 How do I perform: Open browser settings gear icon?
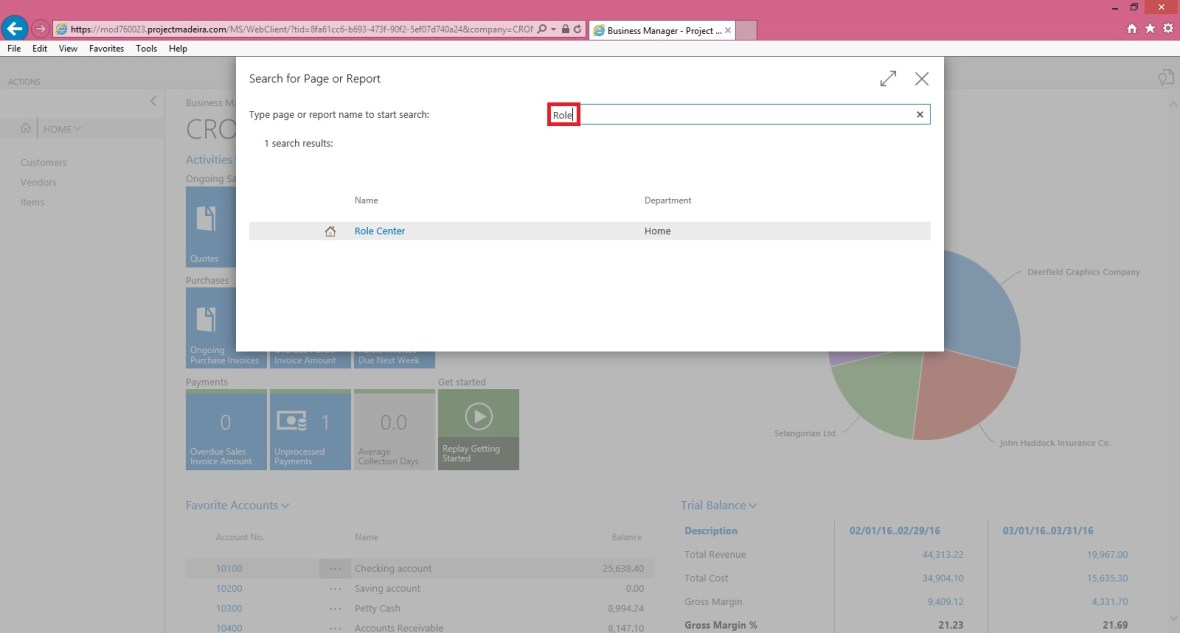tap(1167, 29)
